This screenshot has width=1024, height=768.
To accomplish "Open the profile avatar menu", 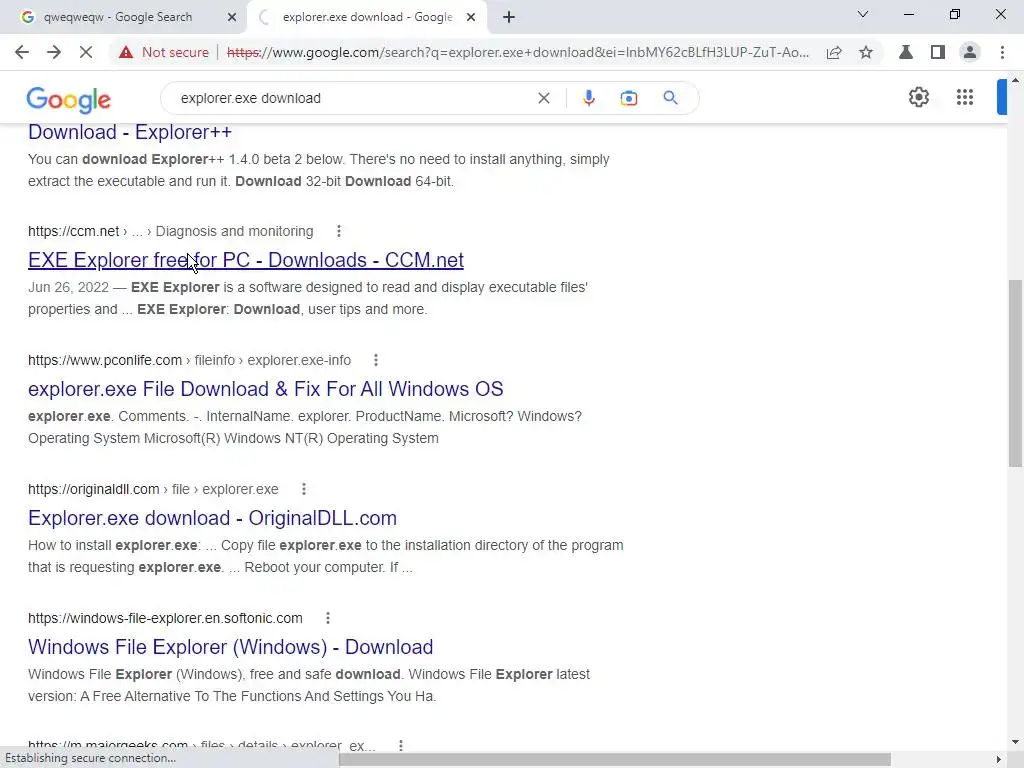I will tap(970, 52).
